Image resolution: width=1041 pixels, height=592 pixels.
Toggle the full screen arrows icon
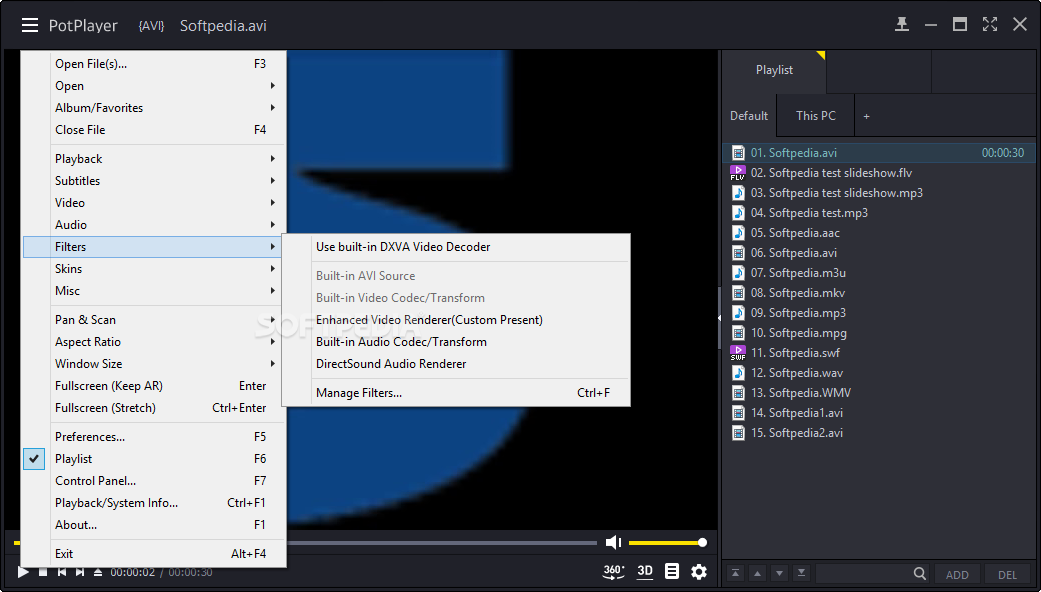tap(990, 25)
